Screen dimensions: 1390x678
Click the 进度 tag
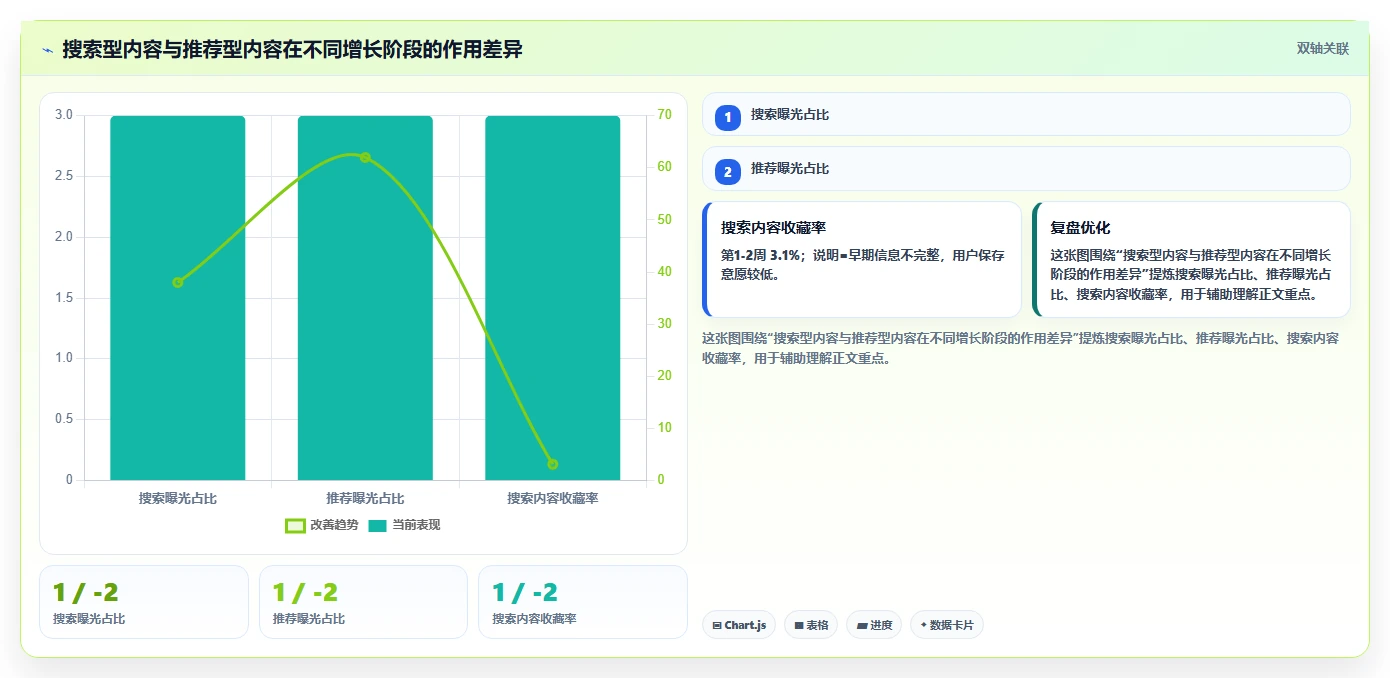tap(874, 625)
